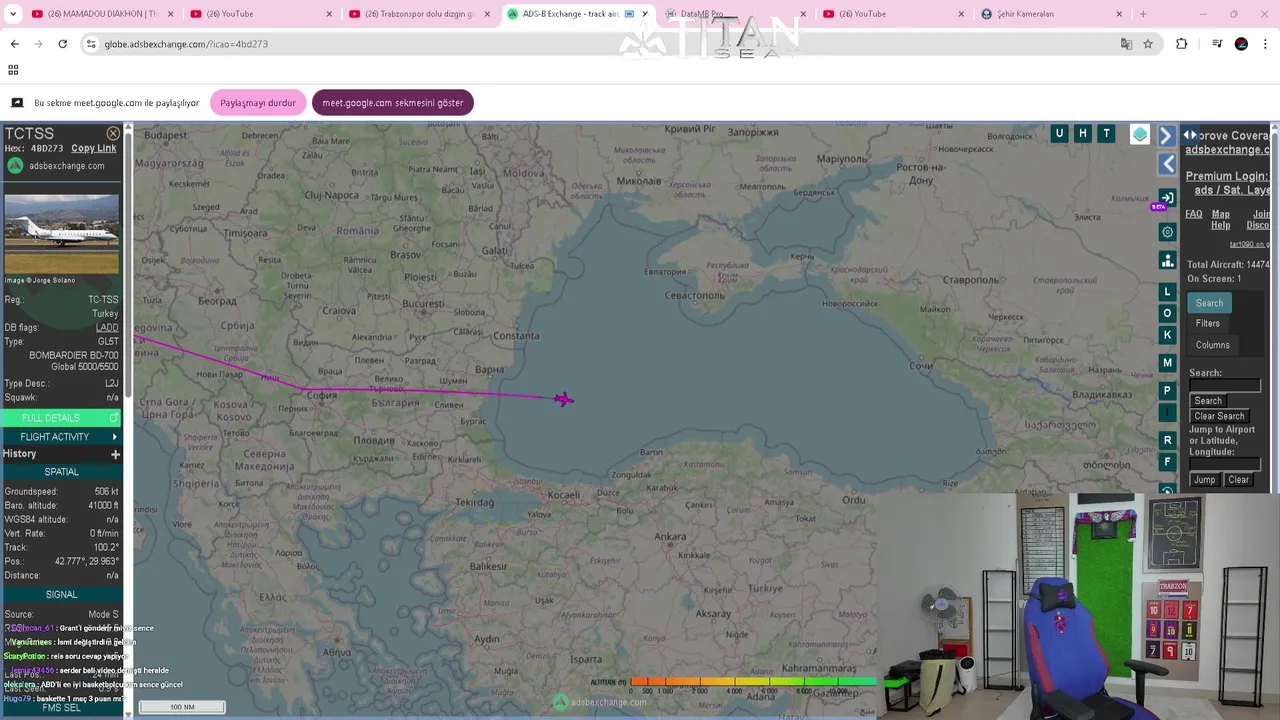Click the altitude color legend bar

[754, 681]
